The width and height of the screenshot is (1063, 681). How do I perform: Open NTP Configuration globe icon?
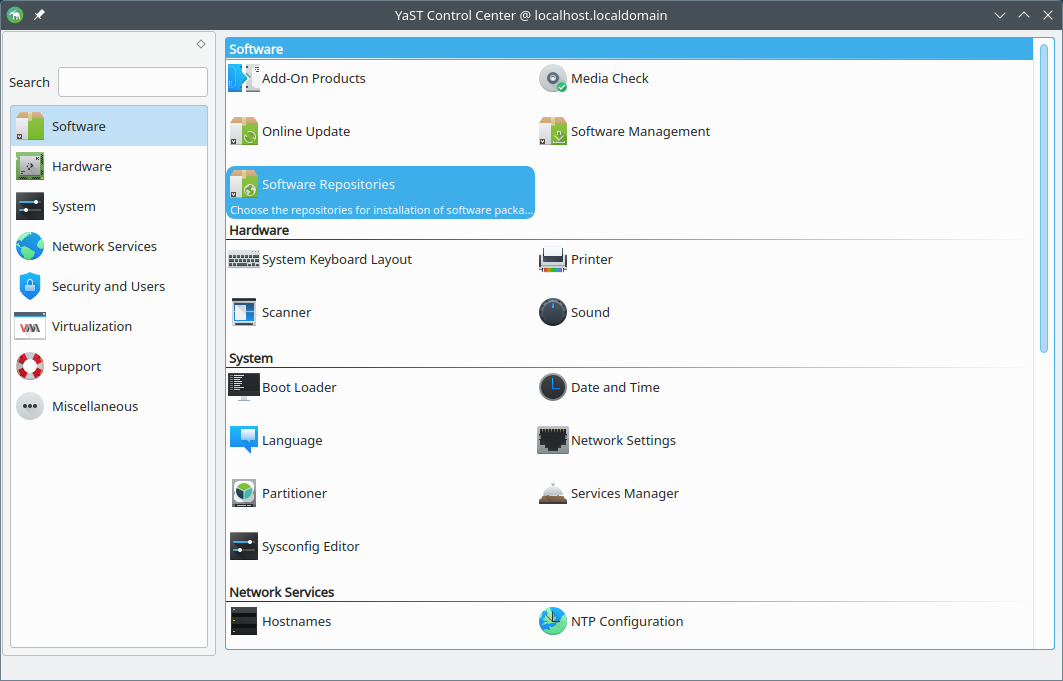pos(553,621)
